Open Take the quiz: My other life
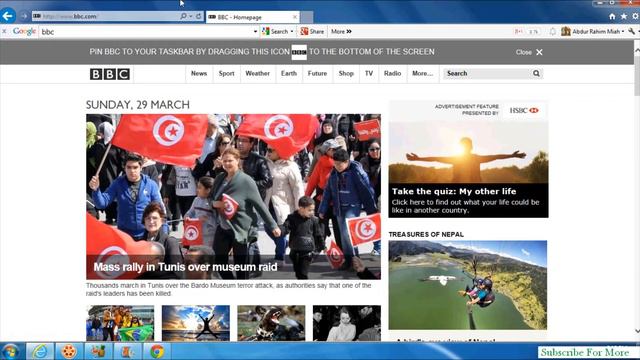 coord(454,191)
